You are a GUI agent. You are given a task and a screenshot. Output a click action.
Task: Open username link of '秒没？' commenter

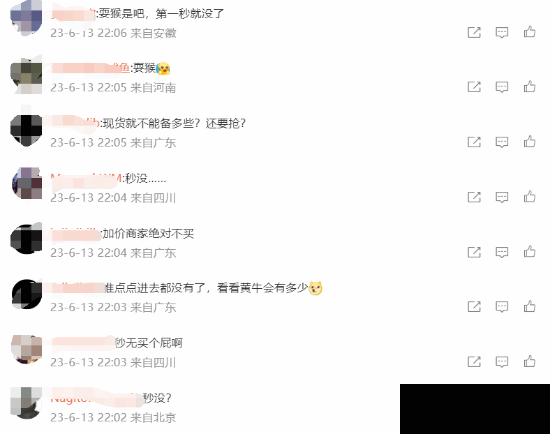(x=96, y=399)
